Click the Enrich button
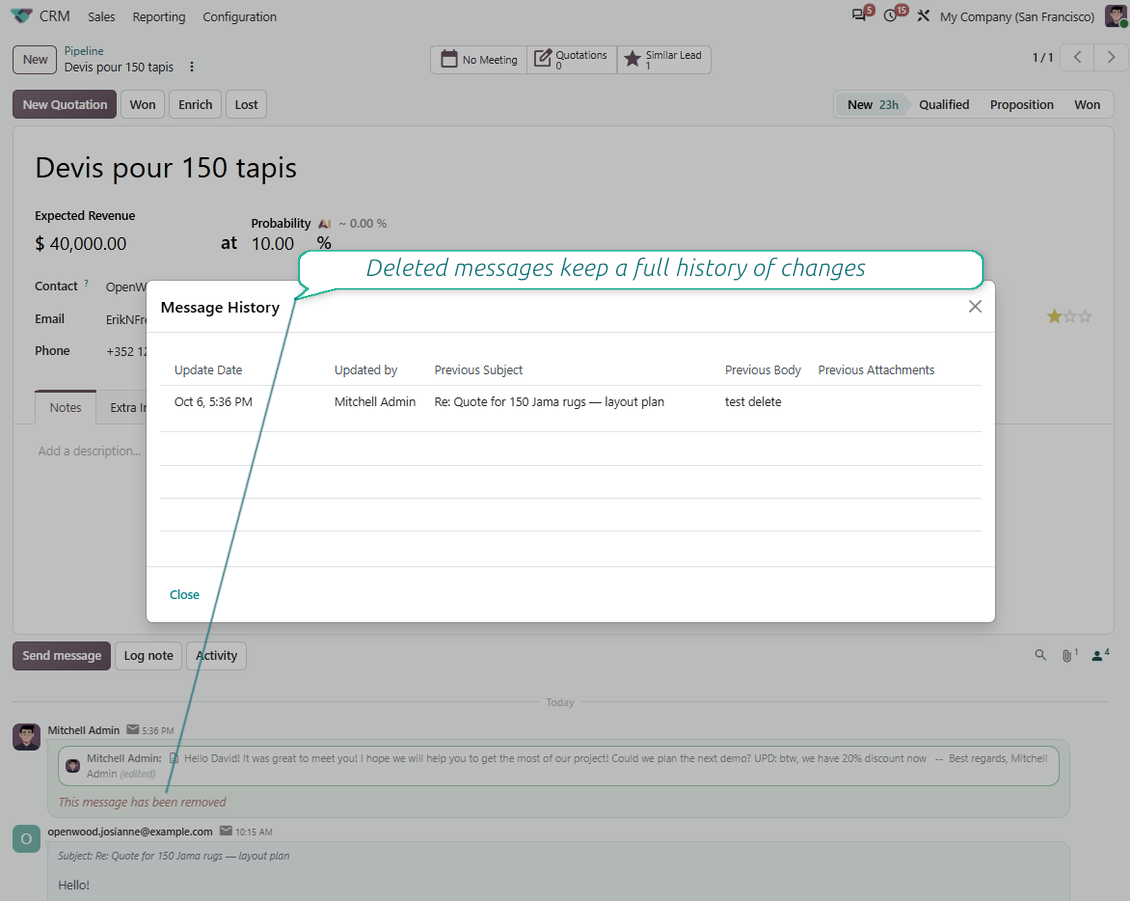Viewport: 1130px width, 901px height. [x=195, y=105]
